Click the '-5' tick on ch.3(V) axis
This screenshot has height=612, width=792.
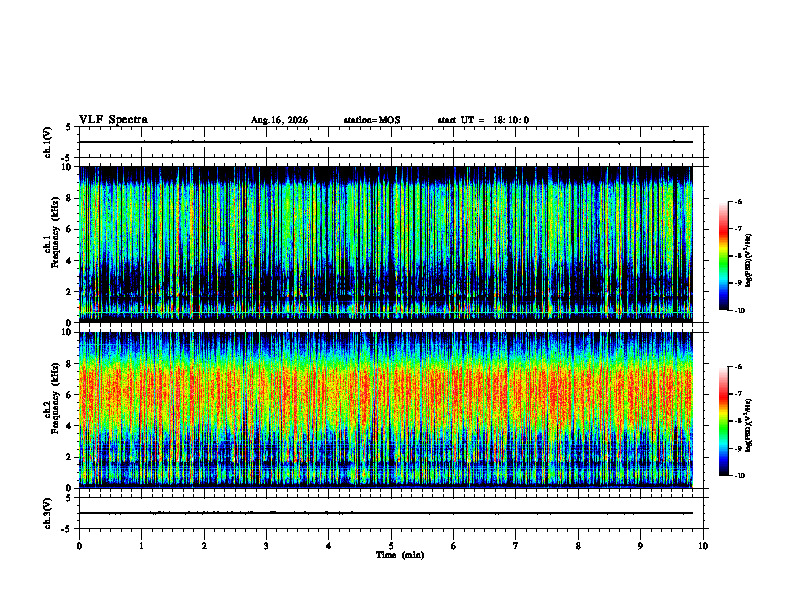[x=67, y=529]
